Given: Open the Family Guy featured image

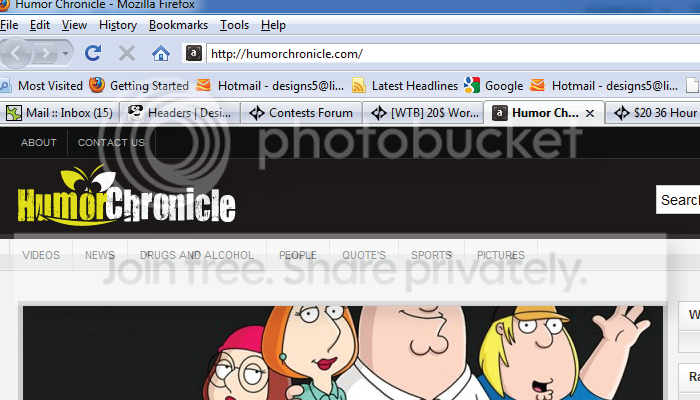Looking at the screenshot, I should 343,353.
